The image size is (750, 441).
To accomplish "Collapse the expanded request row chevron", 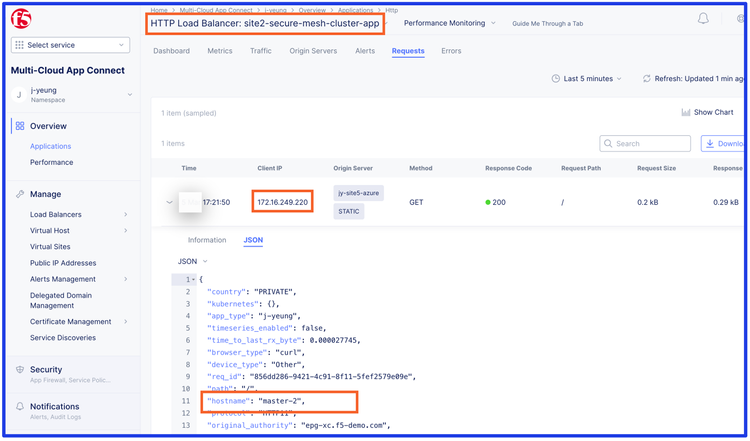I will pyautogui.click(x=170, y=202).
